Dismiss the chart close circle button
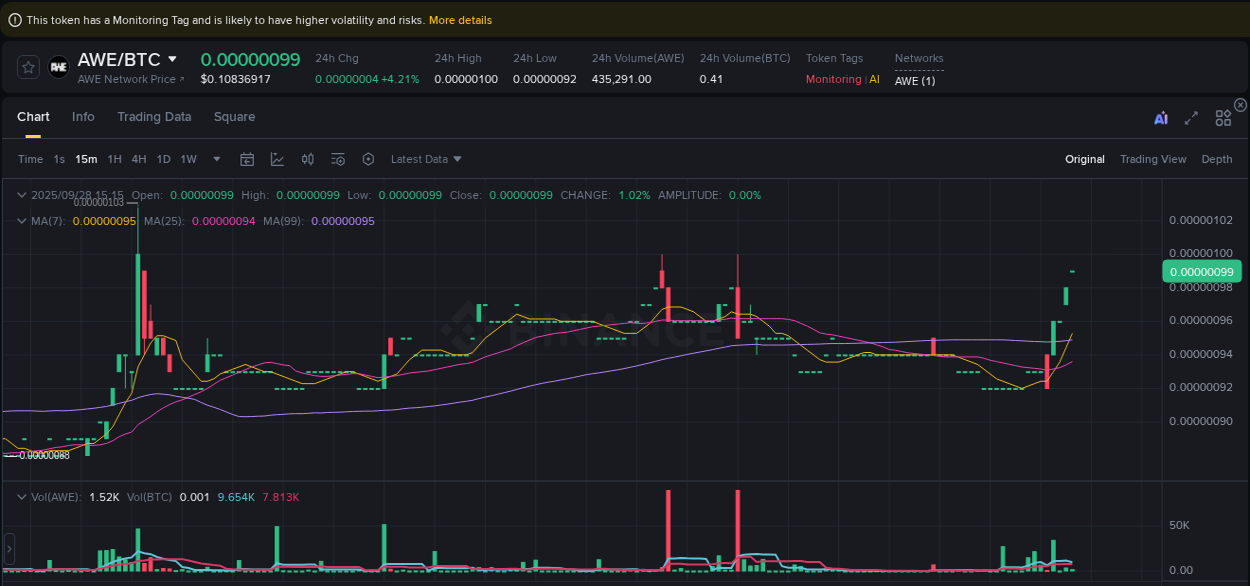Screen dimensions: 1250x586 coord(1240,104)
